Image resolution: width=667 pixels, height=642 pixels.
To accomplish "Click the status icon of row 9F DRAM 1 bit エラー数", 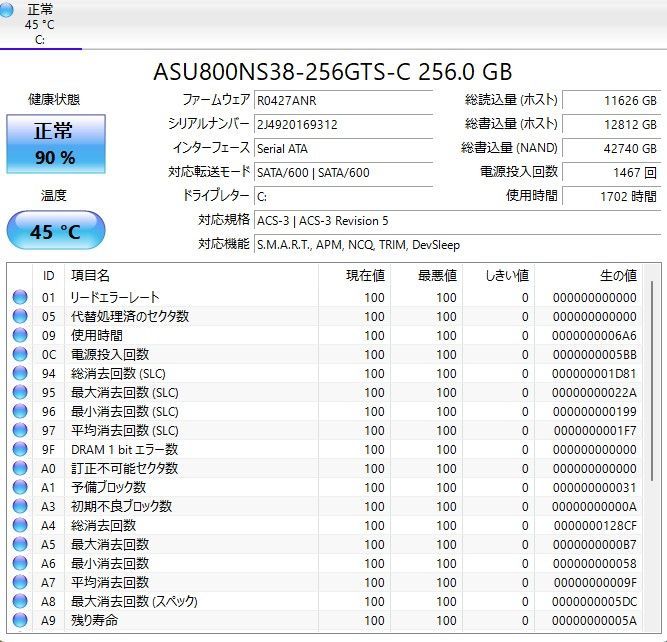I will click(x=20, y=449).
